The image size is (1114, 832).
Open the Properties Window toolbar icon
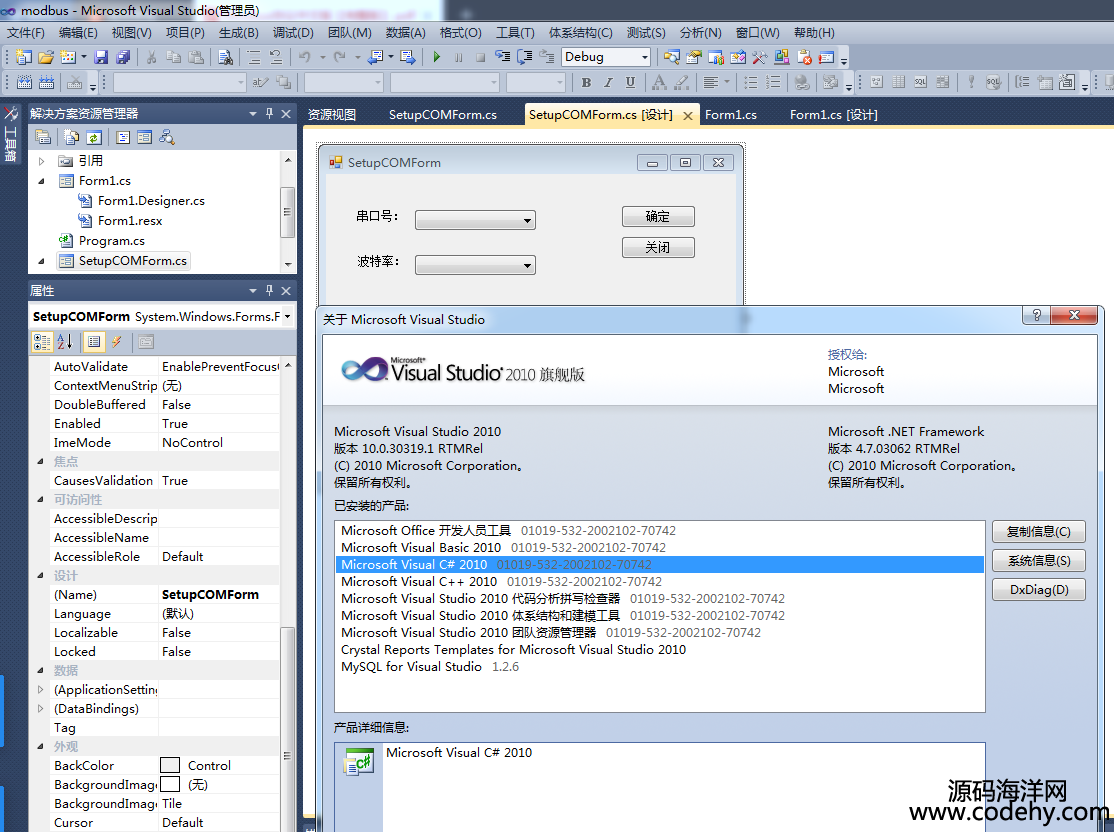click(693, 57)
